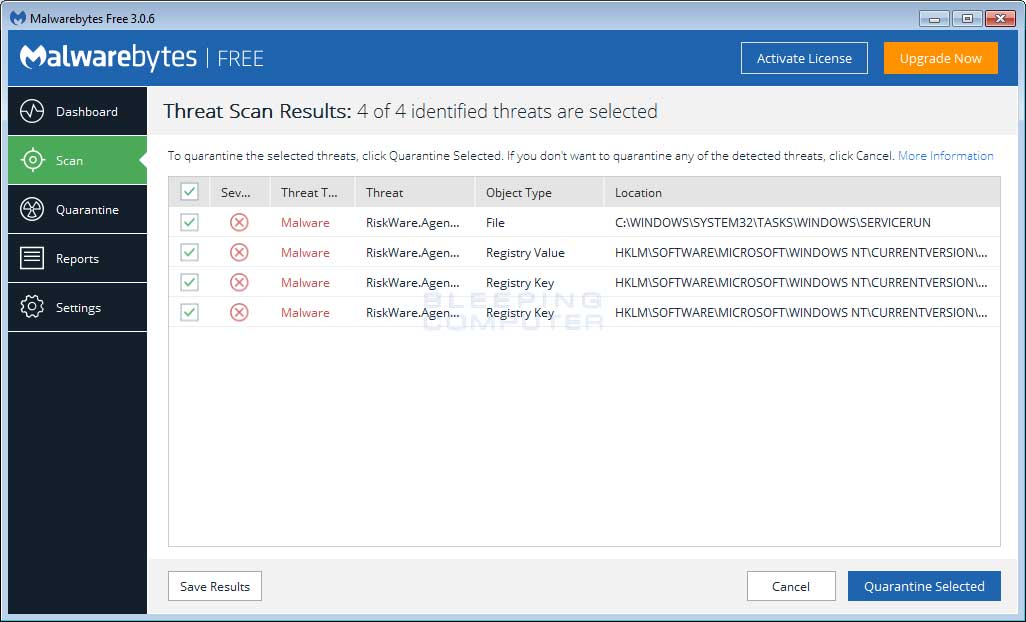Open the Dashboard section
1026x622 pixels.
coord(77,111)
